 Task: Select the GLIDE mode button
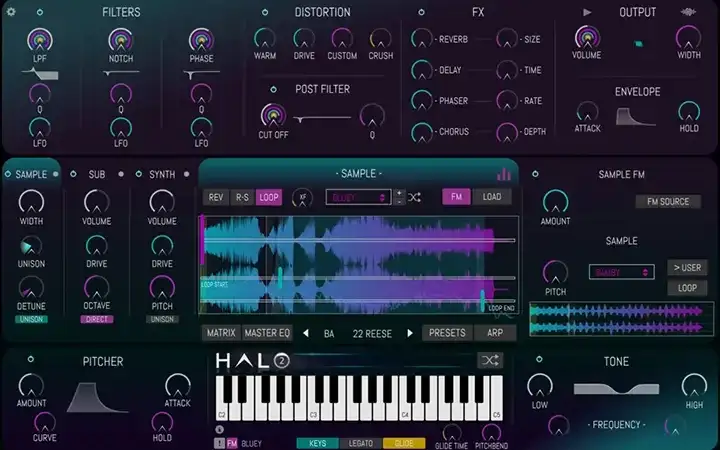pyautogui.click(x=404, y=444)
